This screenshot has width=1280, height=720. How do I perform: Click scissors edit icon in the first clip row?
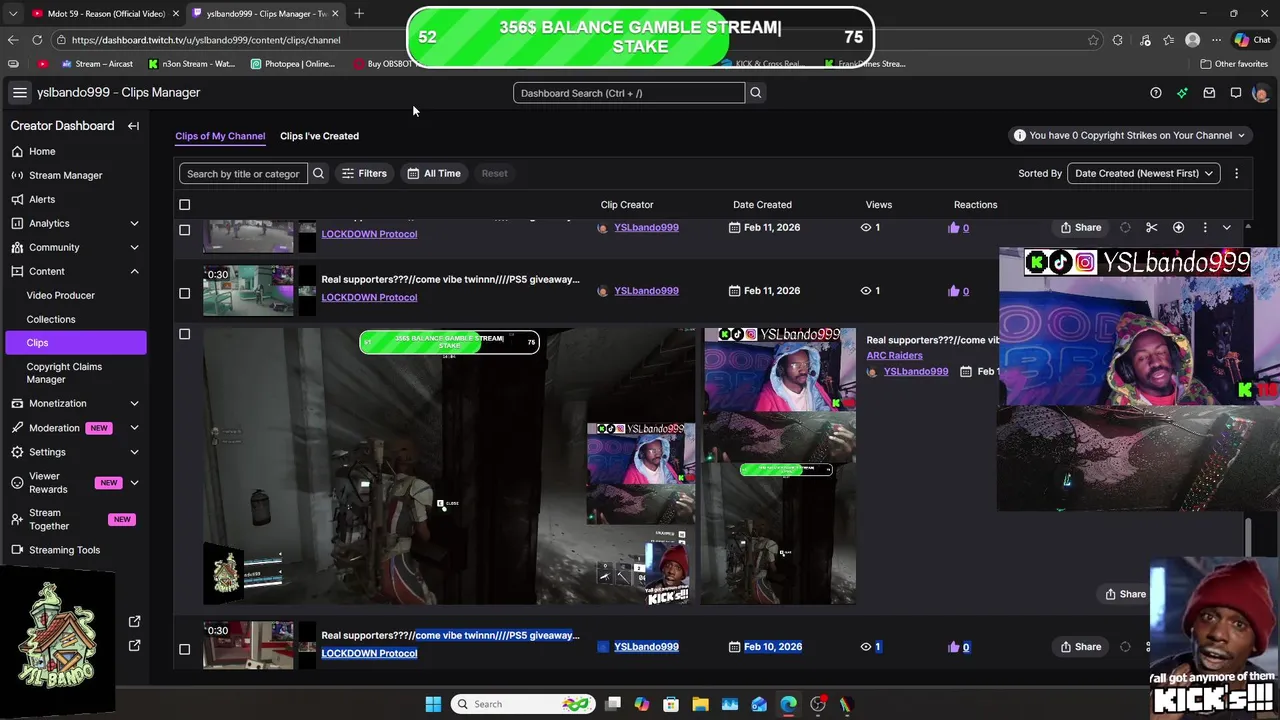(x=1152, y=228)
